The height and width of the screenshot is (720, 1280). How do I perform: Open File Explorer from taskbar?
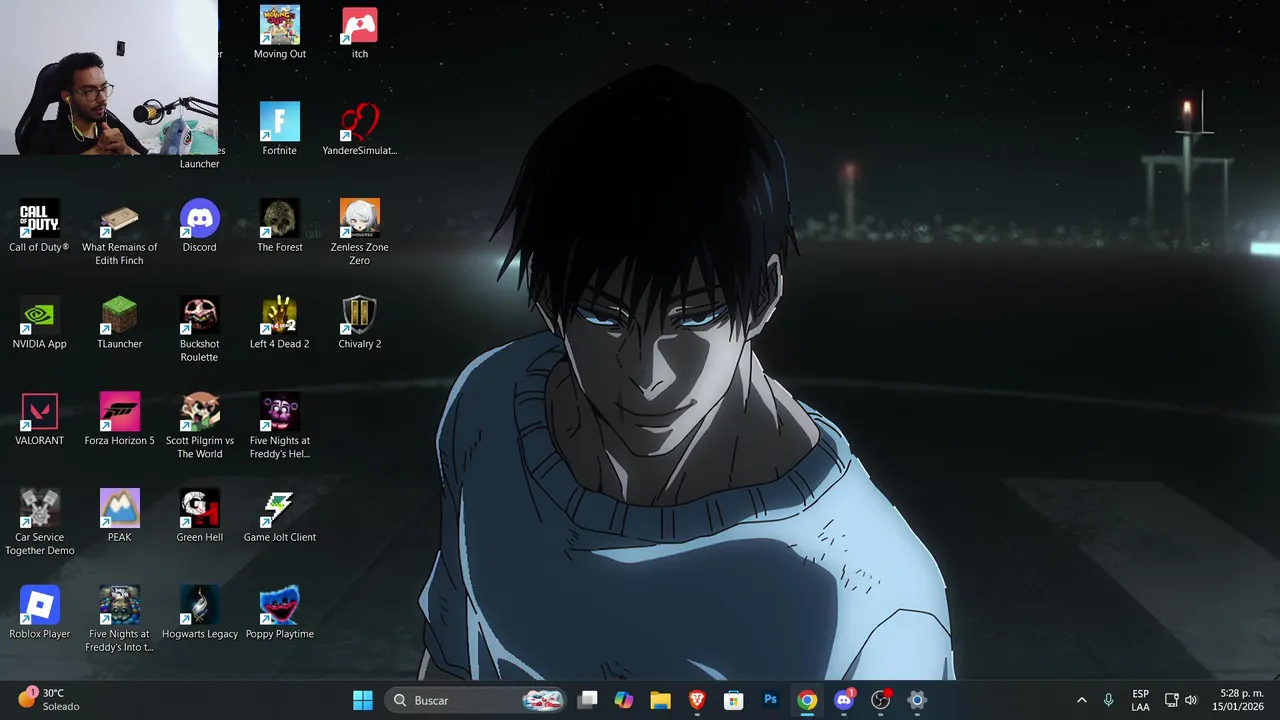[x=660, y=700]
